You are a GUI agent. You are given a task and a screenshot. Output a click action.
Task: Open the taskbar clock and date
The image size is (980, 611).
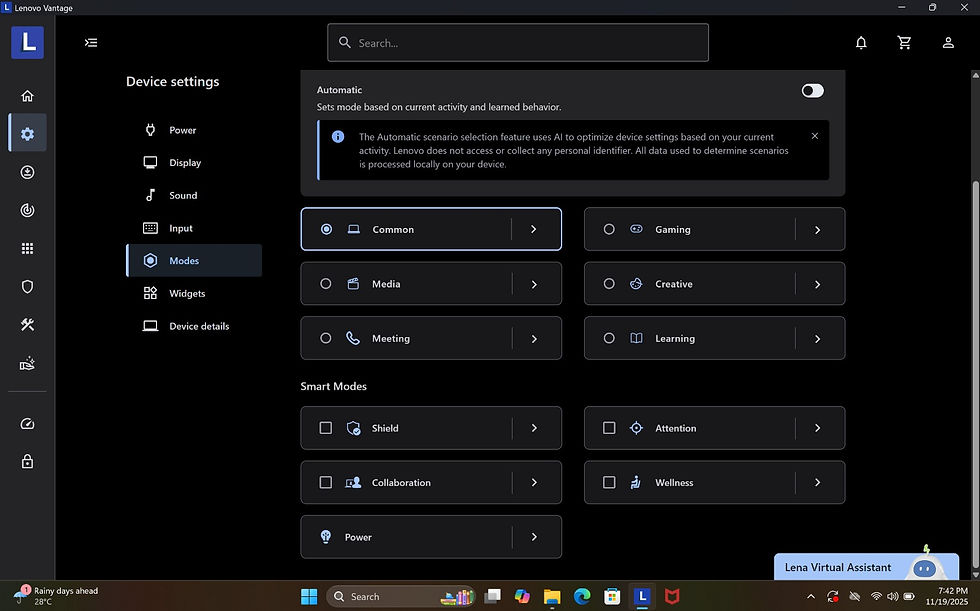947,596
